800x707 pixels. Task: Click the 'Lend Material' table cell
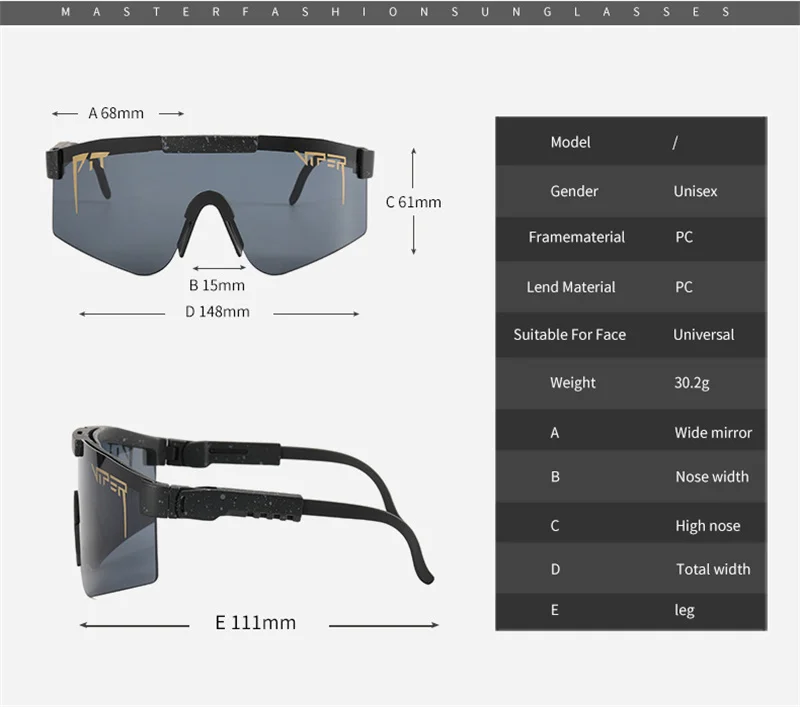coord(571,287)
